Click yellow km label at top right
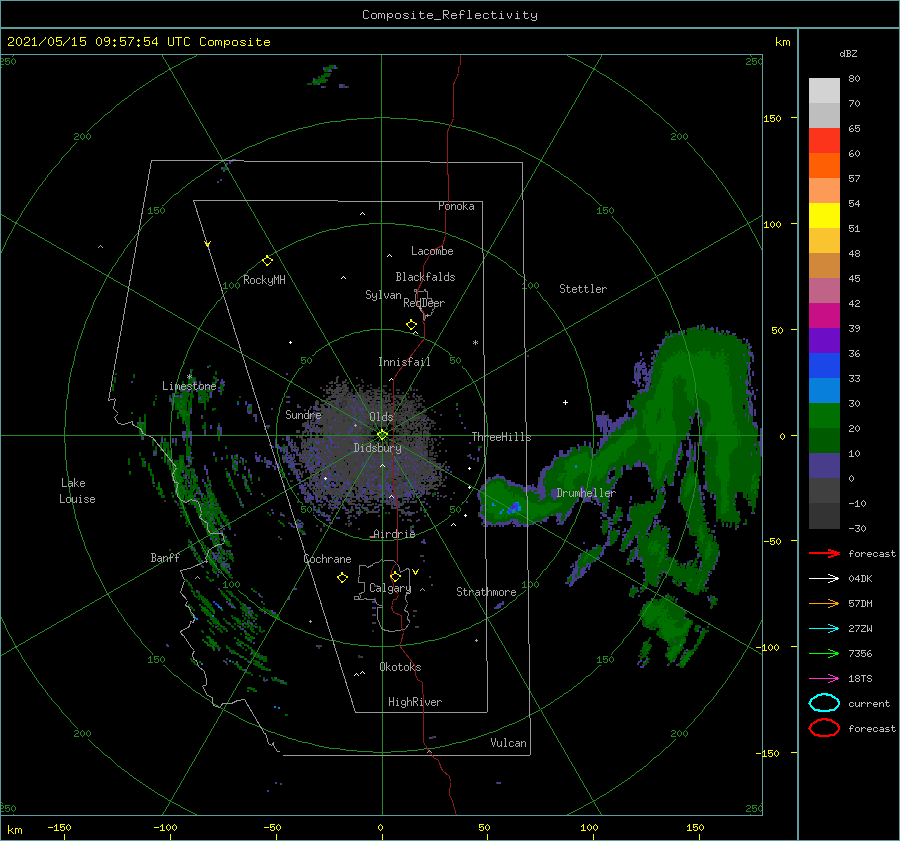The image size is (900, 841). (x=782, y=42)
